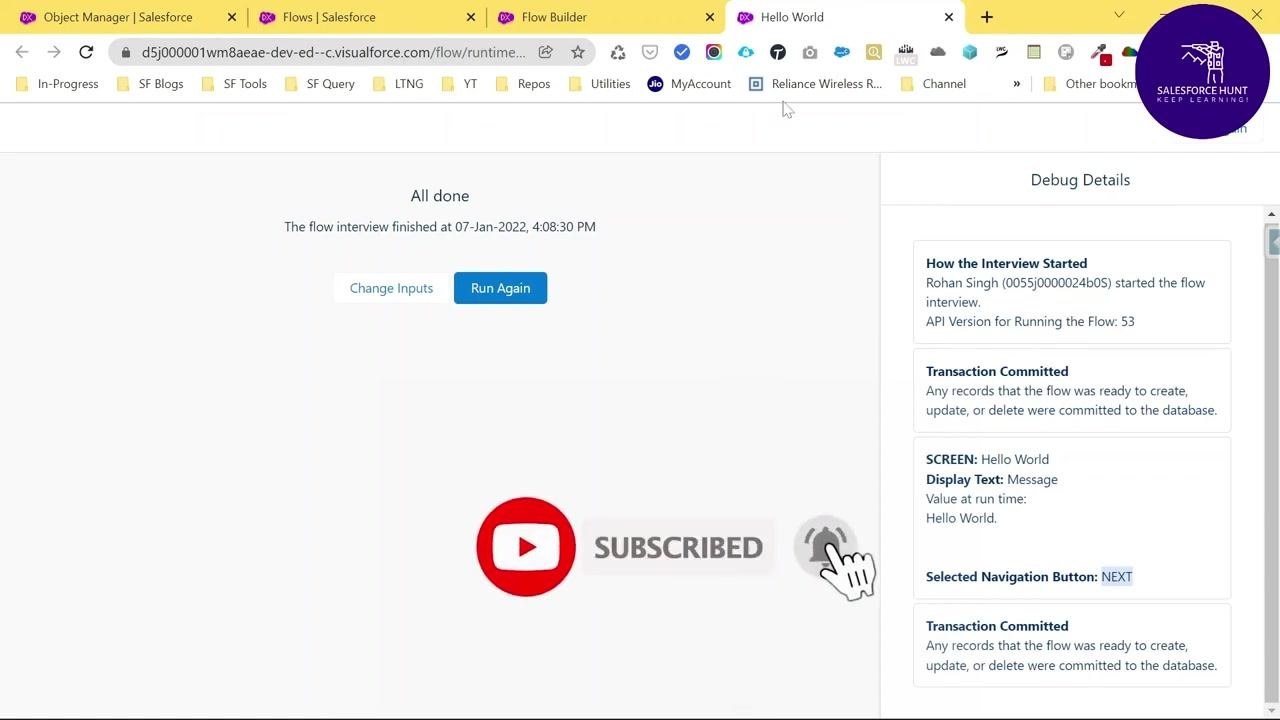Click the Run Again button
This screenshot has height=720, width=1280.
point(500,288)
